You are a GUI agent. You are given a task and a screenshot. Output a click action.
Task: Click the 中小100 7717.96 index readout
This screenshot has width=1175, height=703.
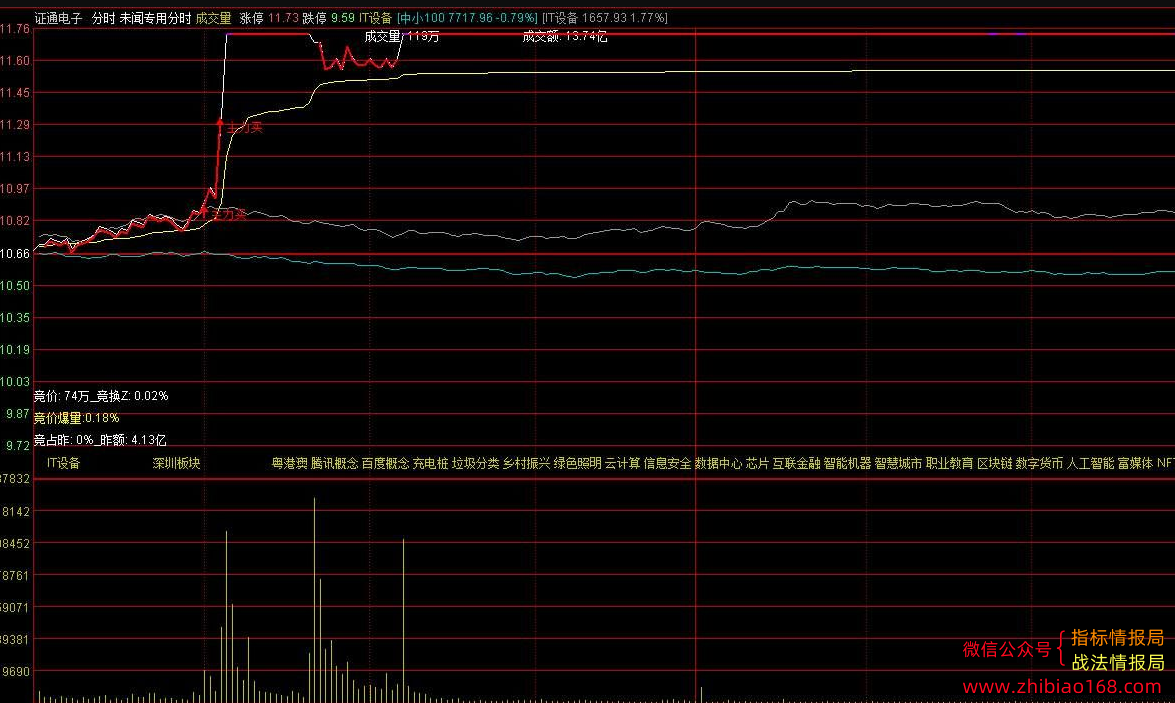click(x=467, y=18)
